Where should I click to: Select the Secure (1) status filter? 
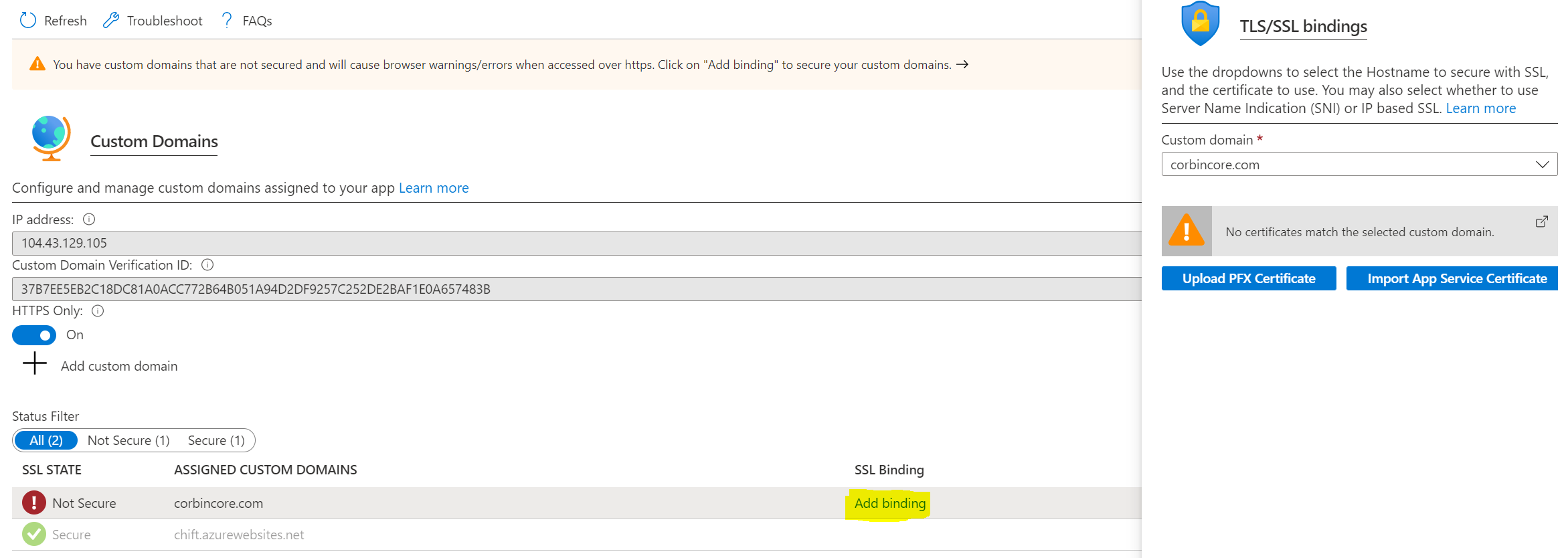coord(216,440)
